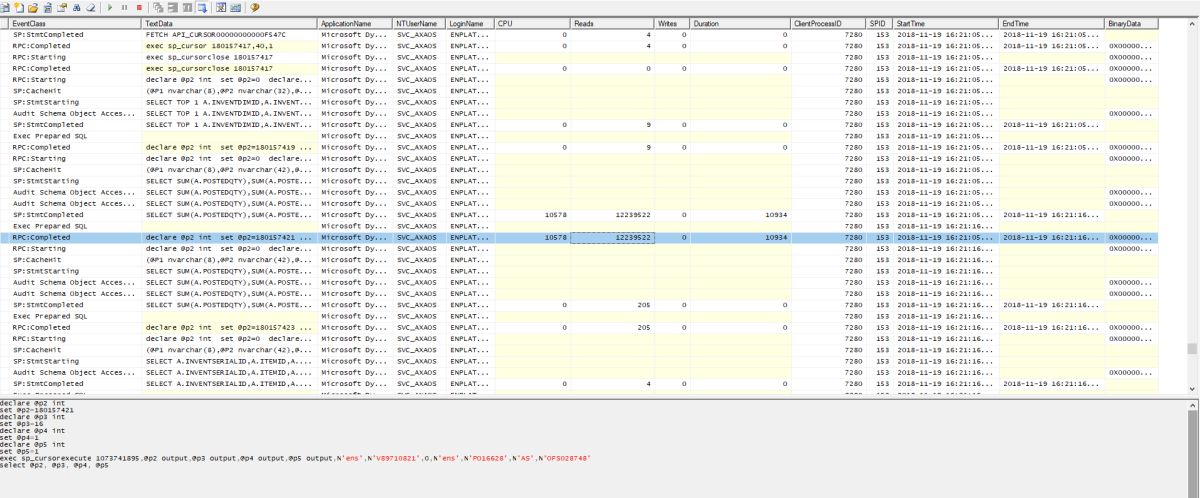Toggle Auto Scroll Window icon
1200x498 pixels.
click(201, 7)
